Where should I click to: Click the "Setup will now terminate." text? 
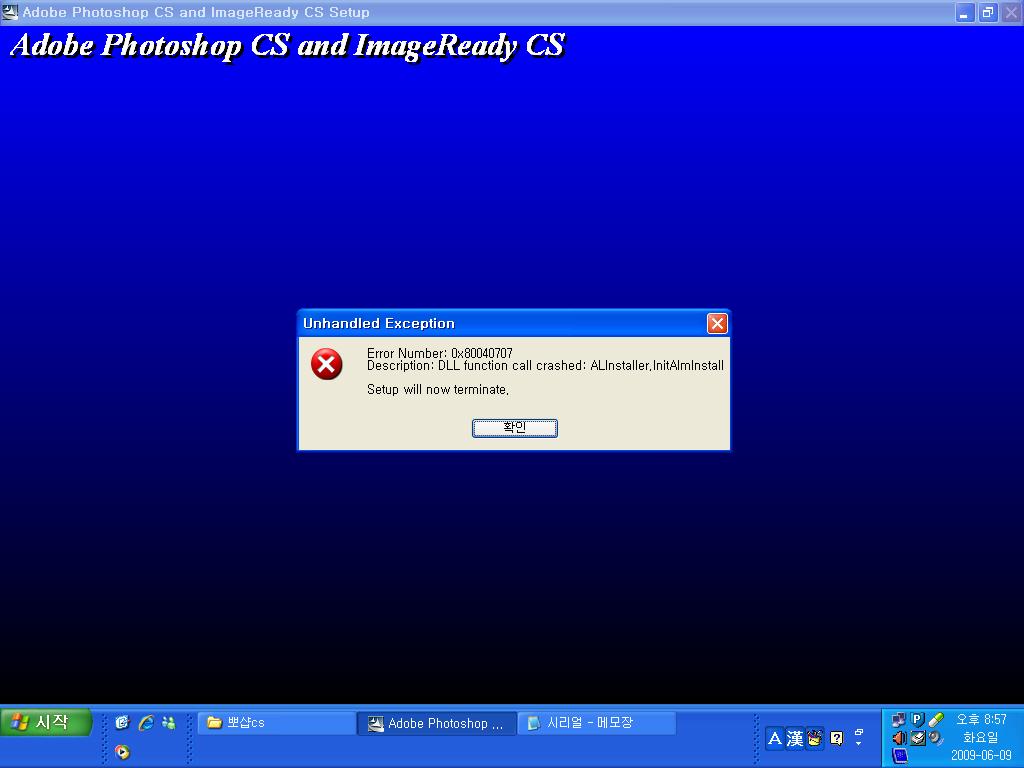pos(438,389)
